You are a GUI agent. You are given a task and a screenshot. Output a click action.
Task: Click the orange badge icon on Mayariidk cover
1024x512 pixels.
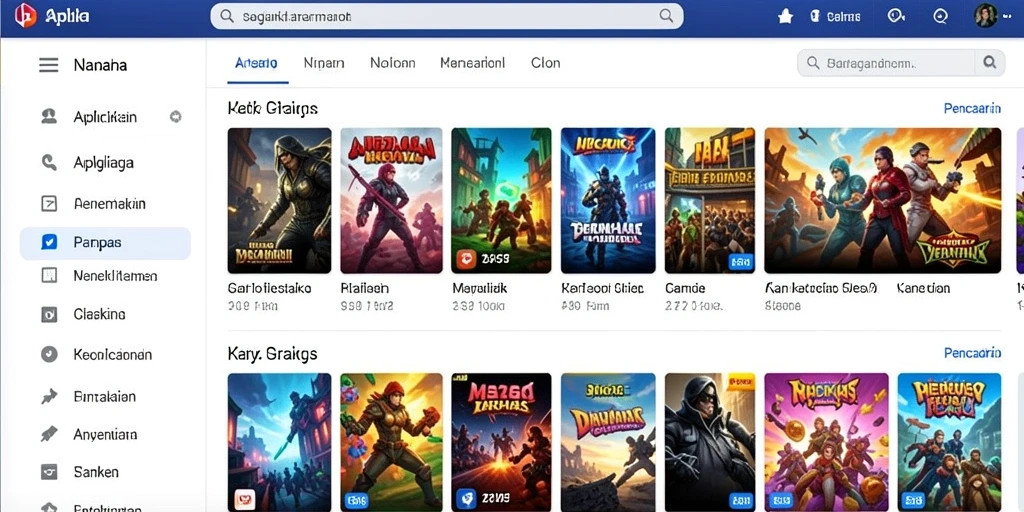[466, 260]
